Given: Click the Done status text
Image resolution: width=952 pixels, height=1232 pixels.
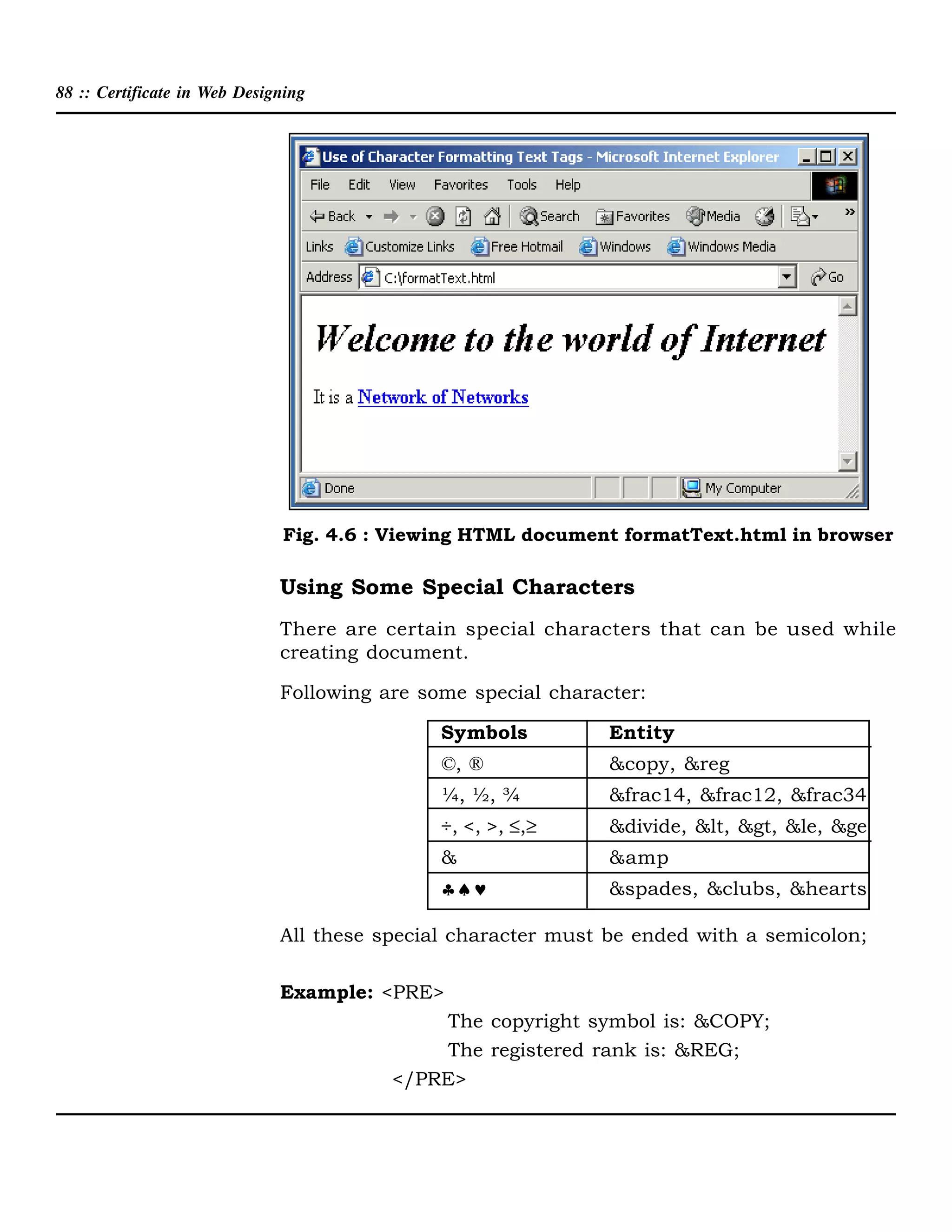Looking at the screenshot, I should click(339, 488).
